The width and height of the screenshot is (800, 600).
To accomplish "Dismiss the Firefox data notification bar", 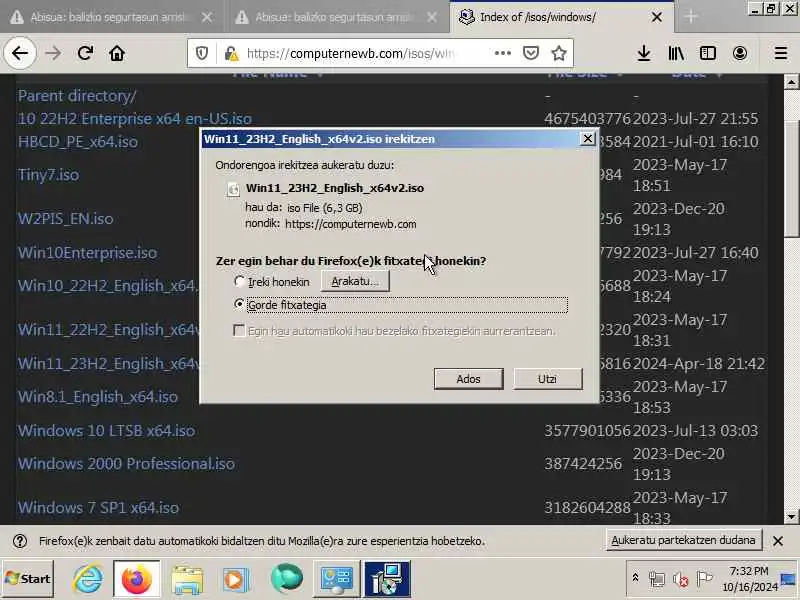I will 778,541.
